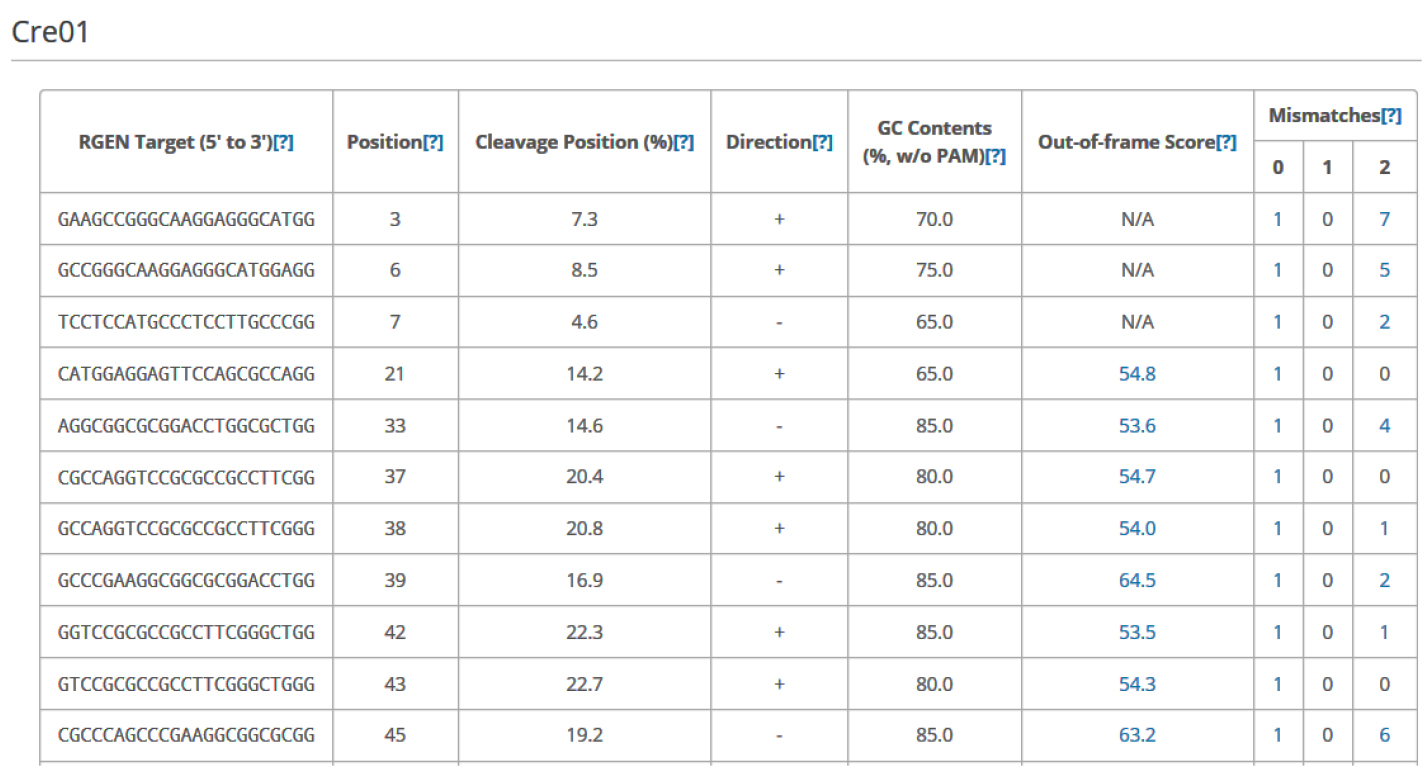Select target sequence CGCCCAGCCCGAAGGCGGCGCGG

point(187,735)
